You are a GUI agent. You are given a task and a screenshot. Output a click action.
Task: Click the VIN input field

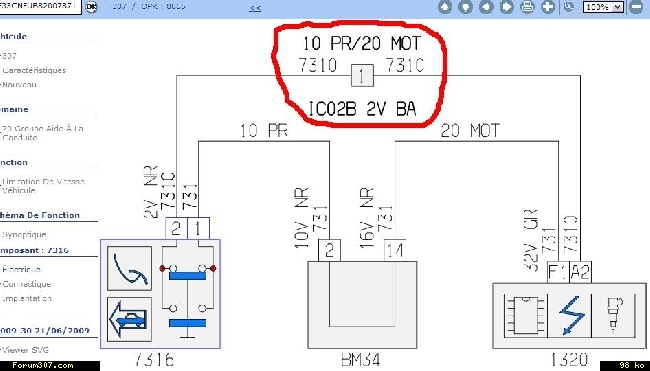click(40, 6)
